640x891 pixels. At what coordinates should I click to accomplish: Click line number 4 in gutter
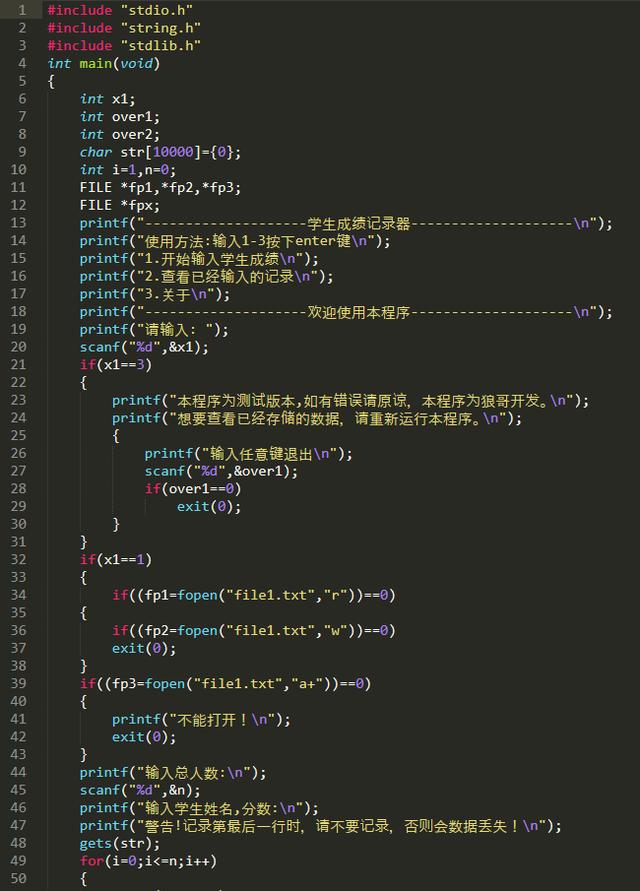[x=22, y=63]
